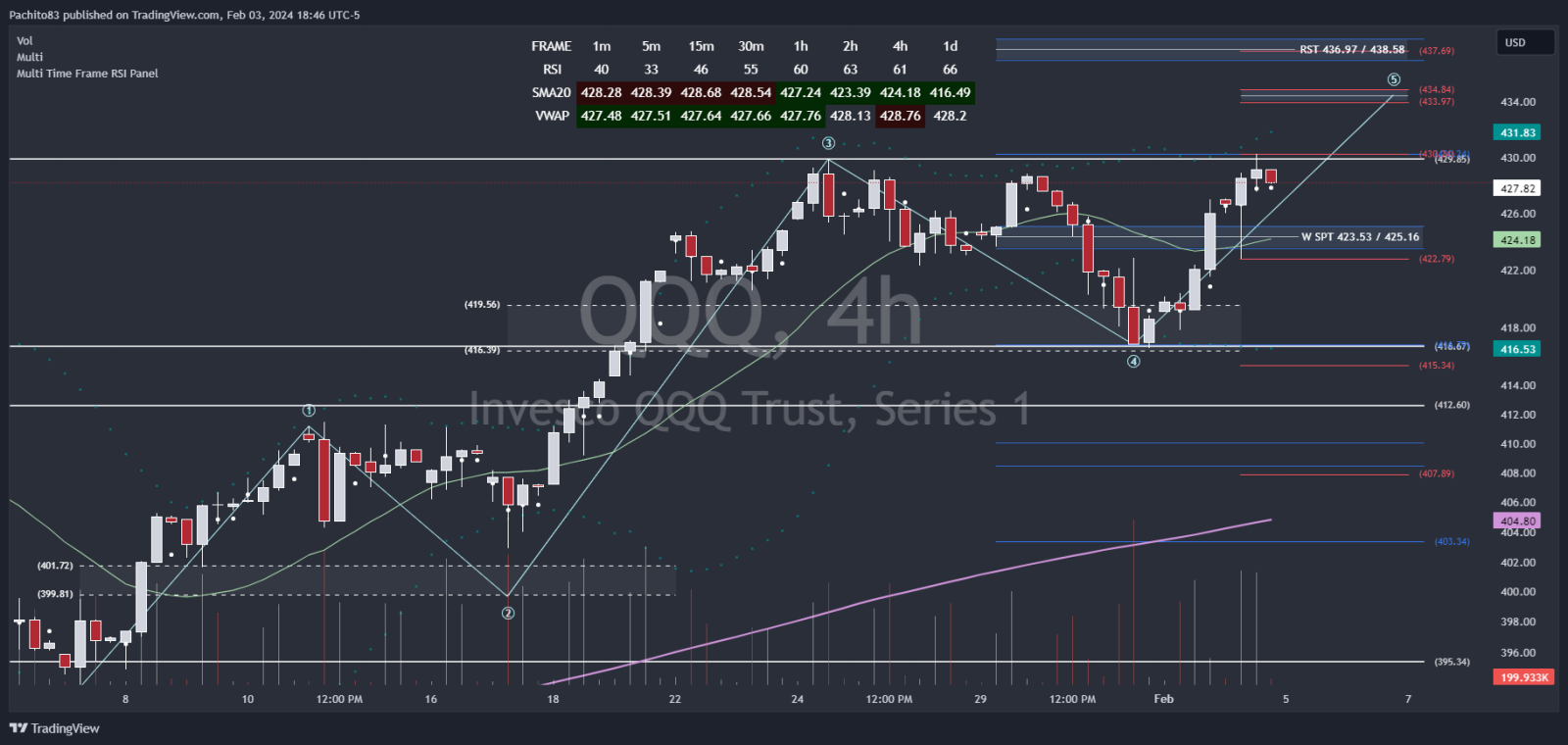Image resolution: width=1568 pixels, height=745 pixels.
Task: Click the VWAP 2h cell 428.13
Action: tap(851, 116)
